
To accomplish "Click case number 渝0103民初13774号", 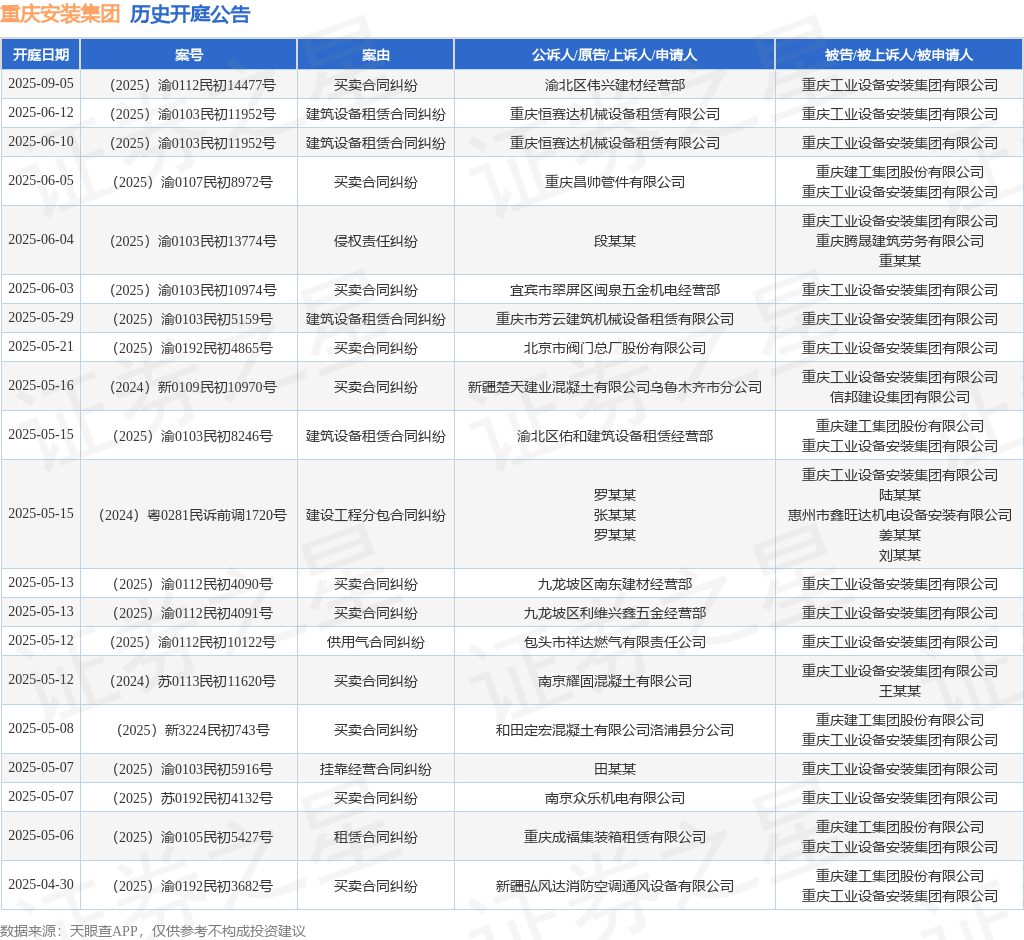I will (x=217, y=242).
